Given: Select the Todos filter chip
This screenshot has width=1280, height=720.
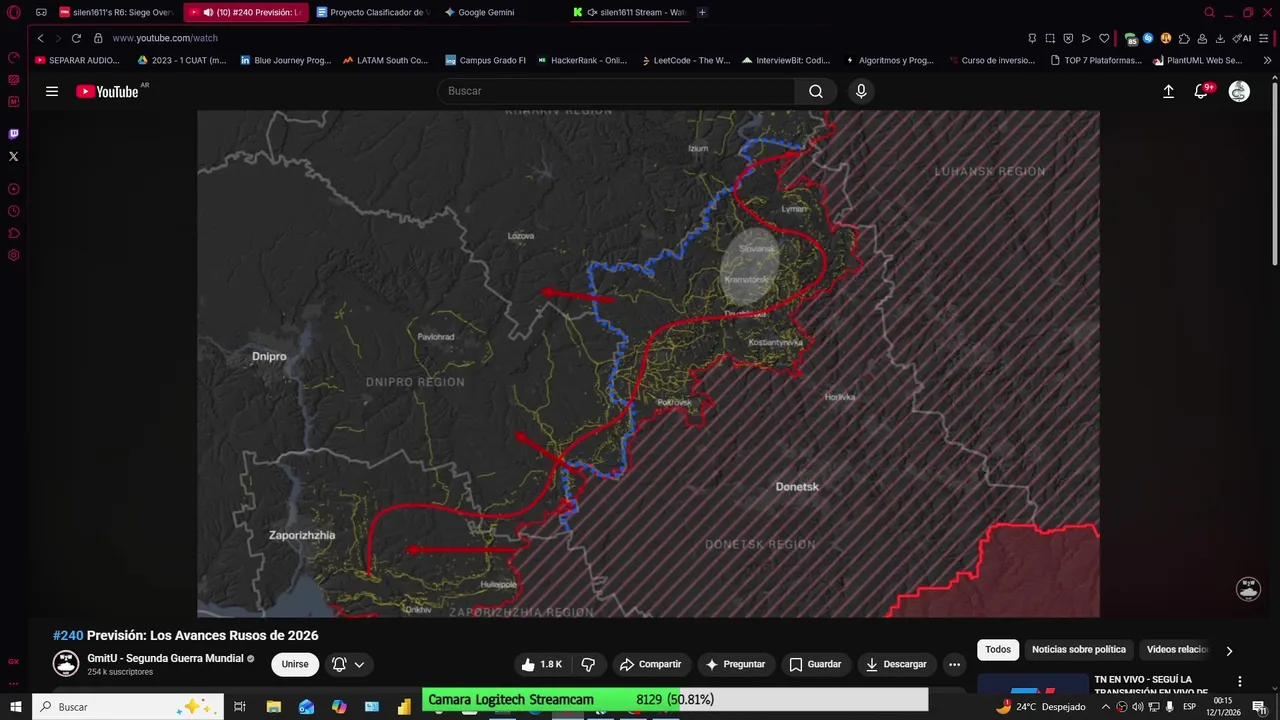Looking at the screenshot, I should (x=998, y=650).
